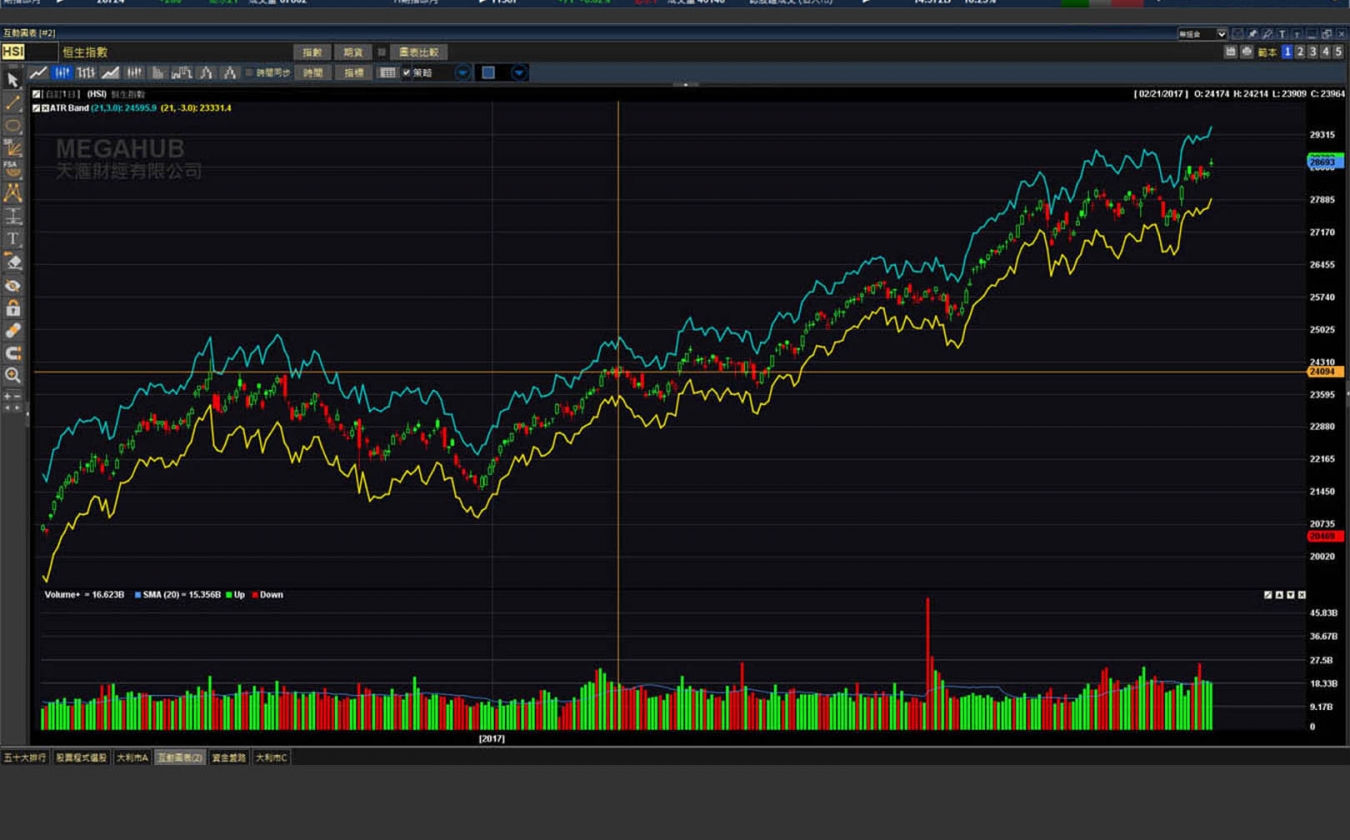Click the 期貨 button
Image resolution: width=1350 pixels, height=840 pixels.
[353, 52]
